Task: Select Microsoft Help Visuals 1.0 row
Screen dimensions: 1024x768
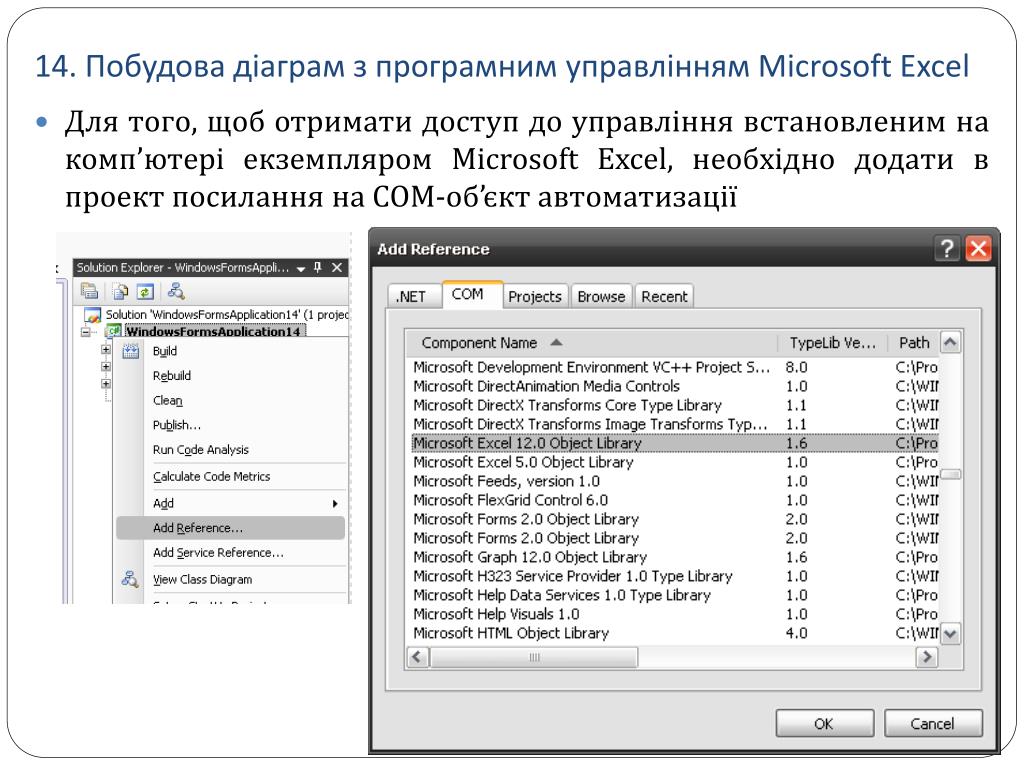Action: (675, 614)
